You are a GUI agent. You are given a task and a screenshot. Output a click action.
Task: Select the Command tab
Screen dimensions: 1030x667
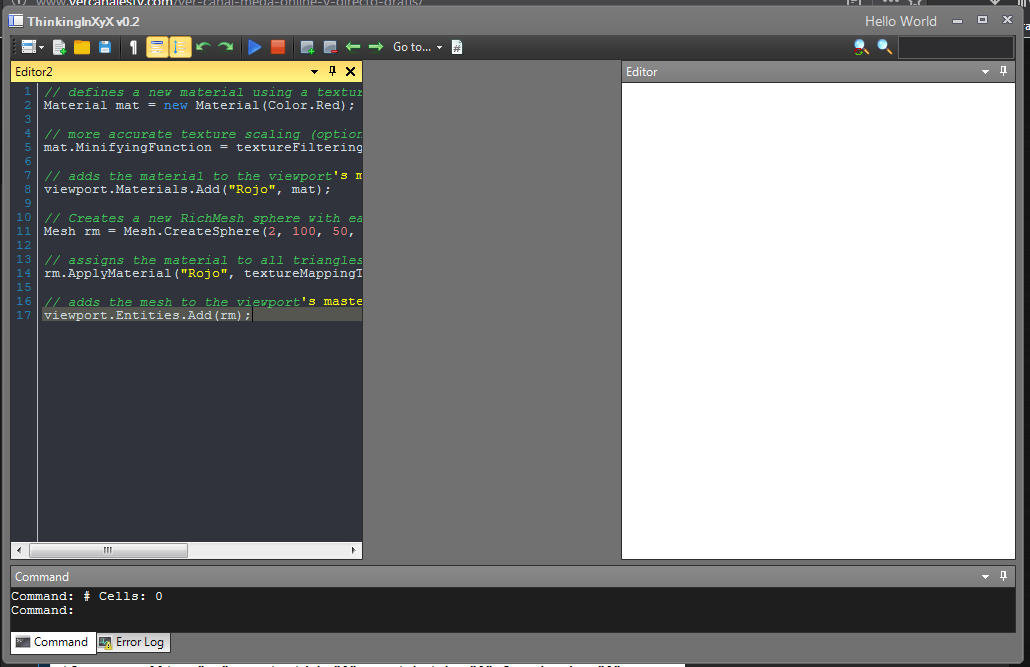(52, 642)
